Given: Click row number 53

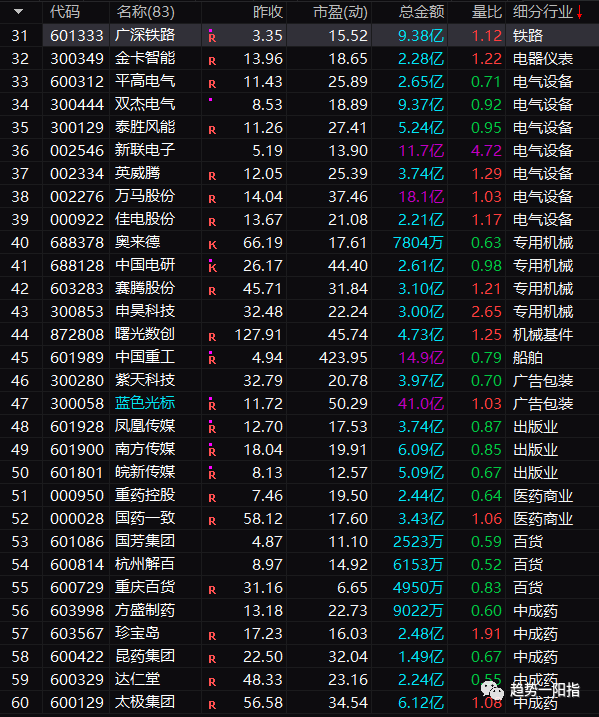Looking at the screenshot, I should pos(20,541).
